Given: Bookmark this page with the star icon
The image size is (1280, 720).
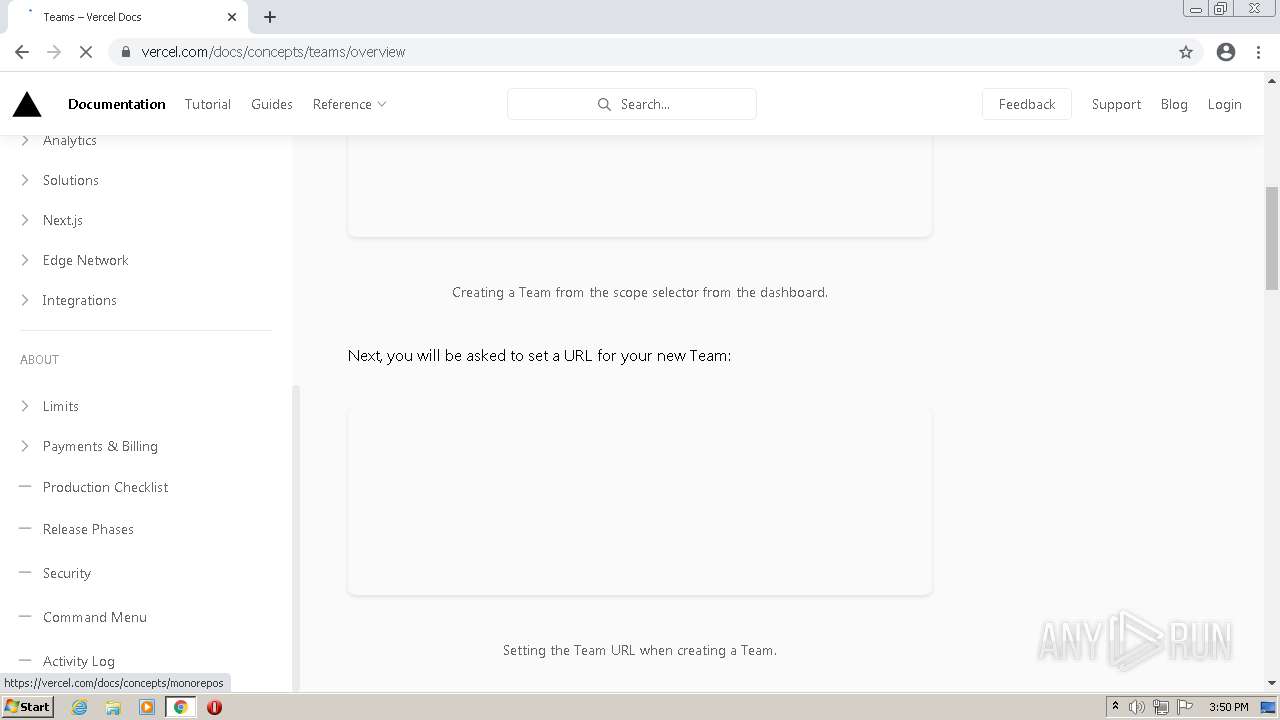Looking at the screenshot, I should (1186, 52).
